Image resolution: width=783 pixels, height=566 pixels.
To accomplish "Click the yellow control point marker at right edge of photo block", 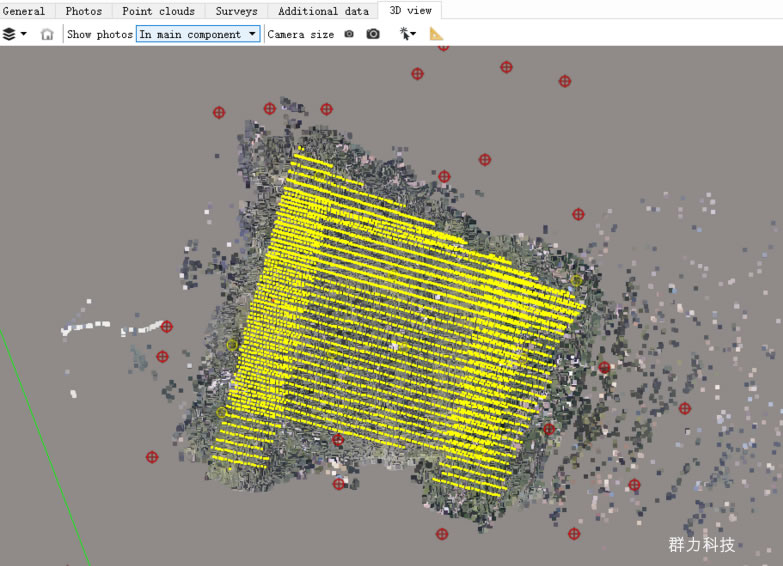I will click(576, 281).
